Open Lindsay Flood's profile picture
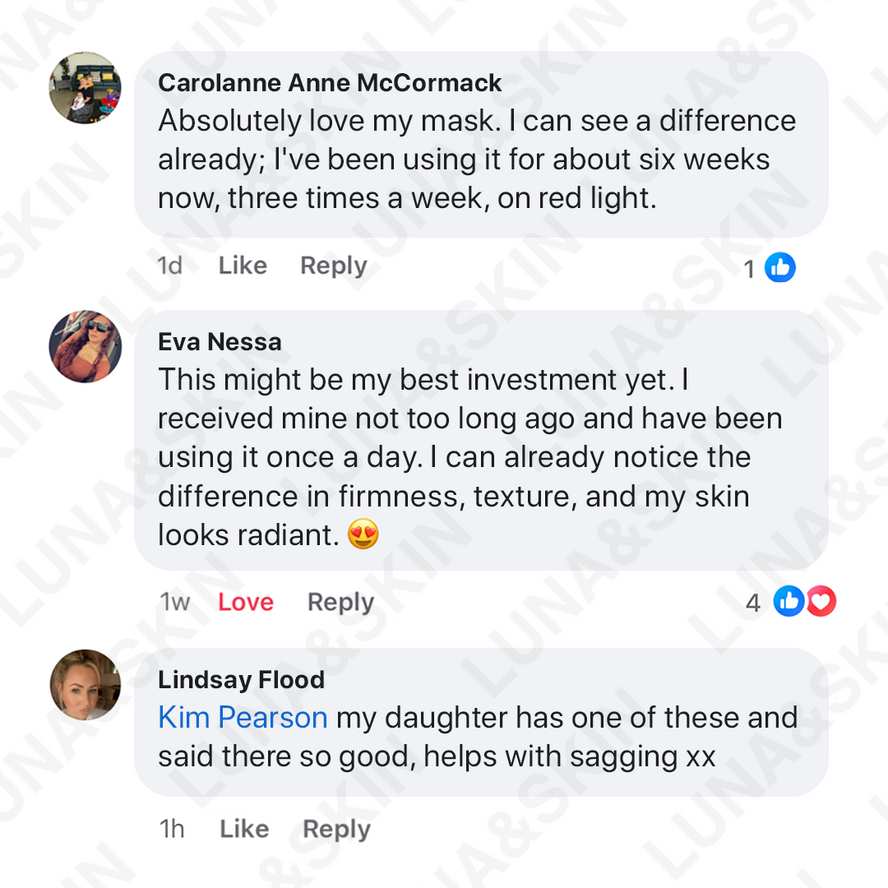Screen dimensions: 888x888 (85, 685)
